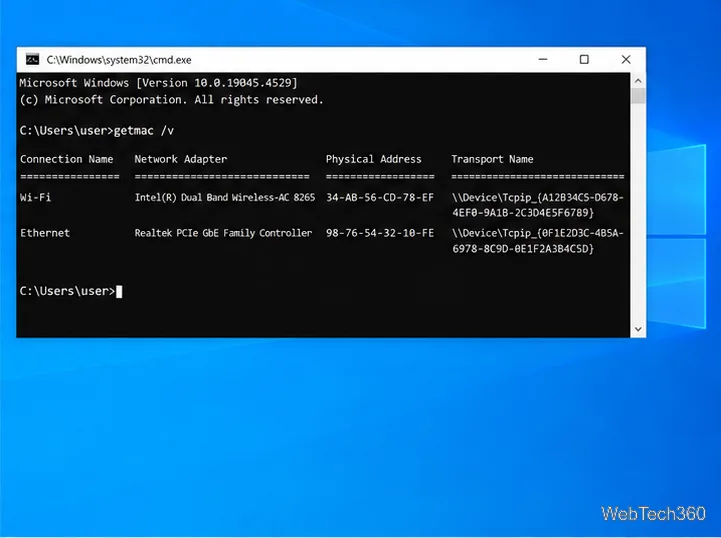Click the 'Network Adapter' column header
Viewport: 721px width, 538px height.
coord(181,159)
